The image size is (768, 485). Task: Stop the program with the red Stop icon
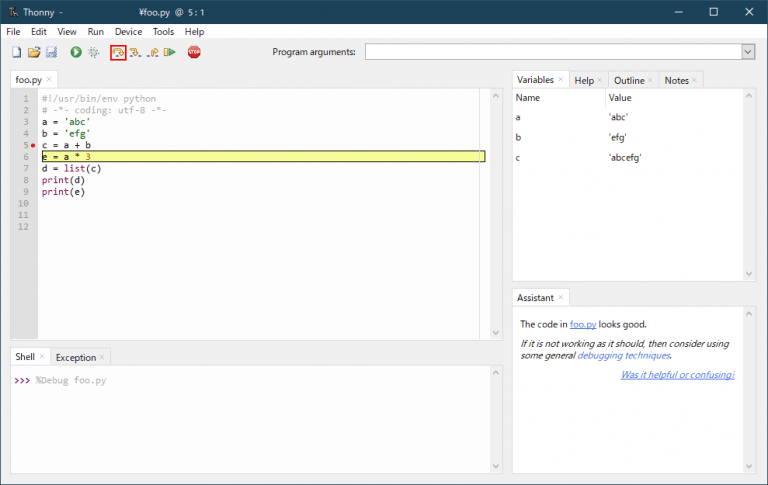coord(194,52)
